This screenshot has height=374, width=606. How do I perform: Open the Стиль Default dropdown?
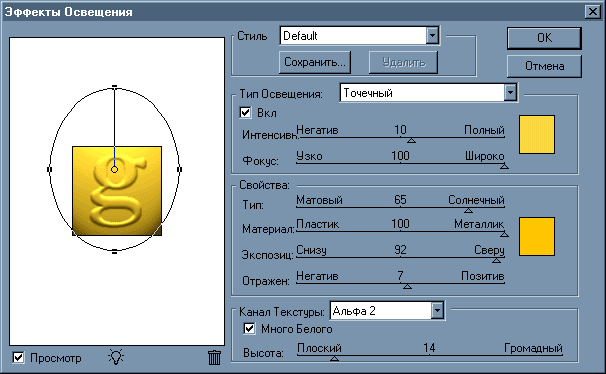432,36
